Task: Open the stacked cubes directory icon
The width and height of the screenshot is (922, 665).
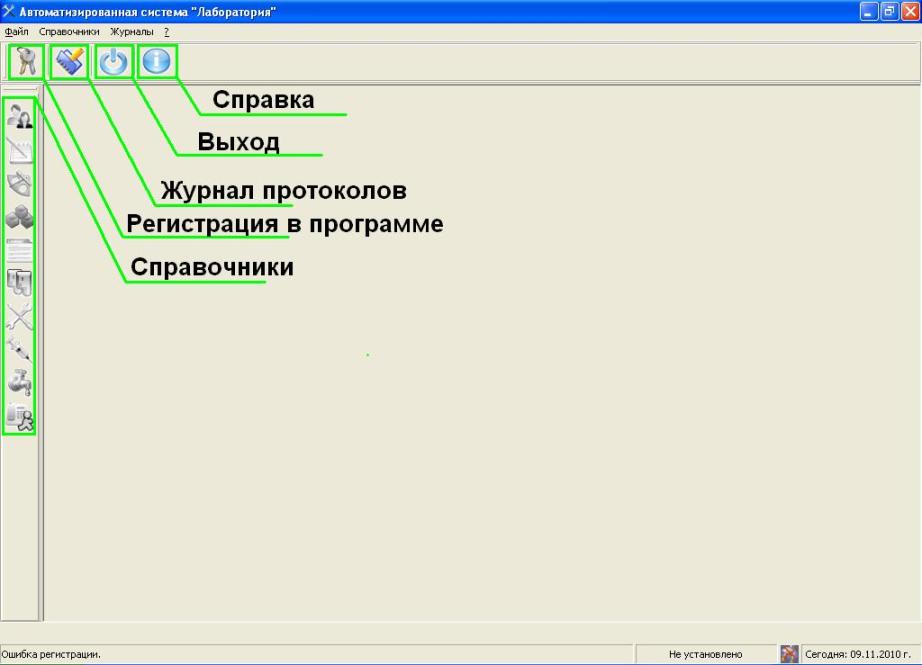Action: [20, 218]
